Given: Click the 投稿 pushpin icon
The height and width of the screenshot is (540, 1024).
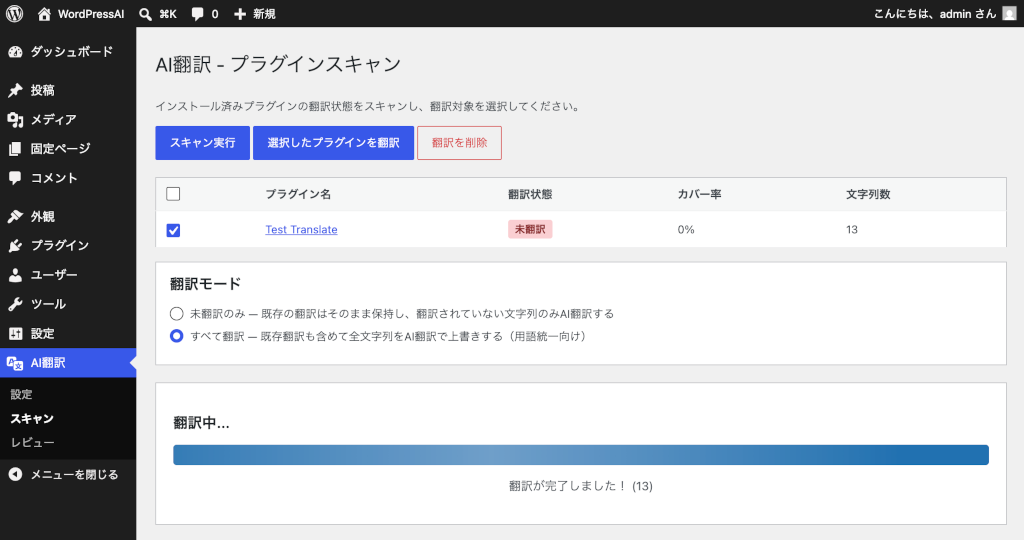Looking at the screenshot, I should tap(15, 90).
